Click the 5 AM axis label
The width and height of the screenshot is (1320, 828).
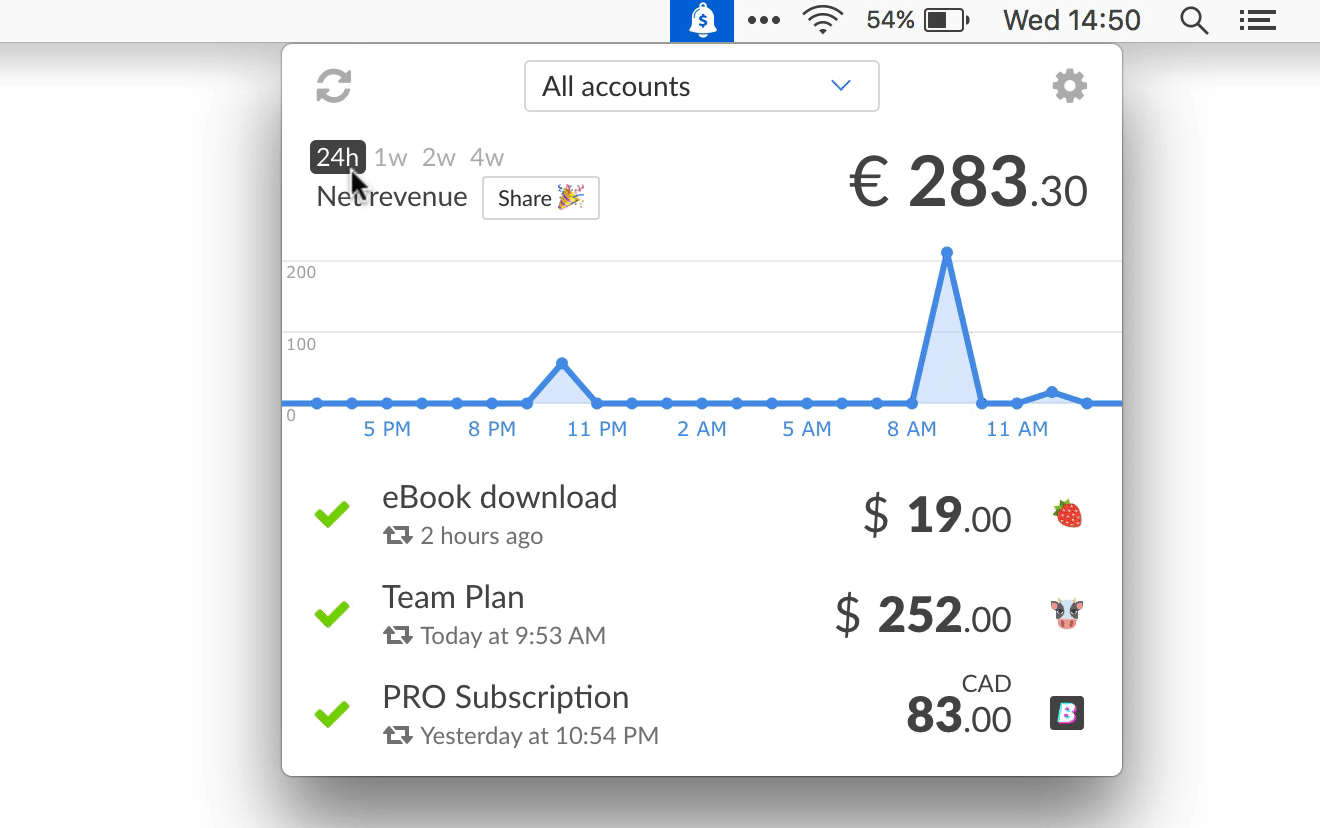tap(807, 429)
